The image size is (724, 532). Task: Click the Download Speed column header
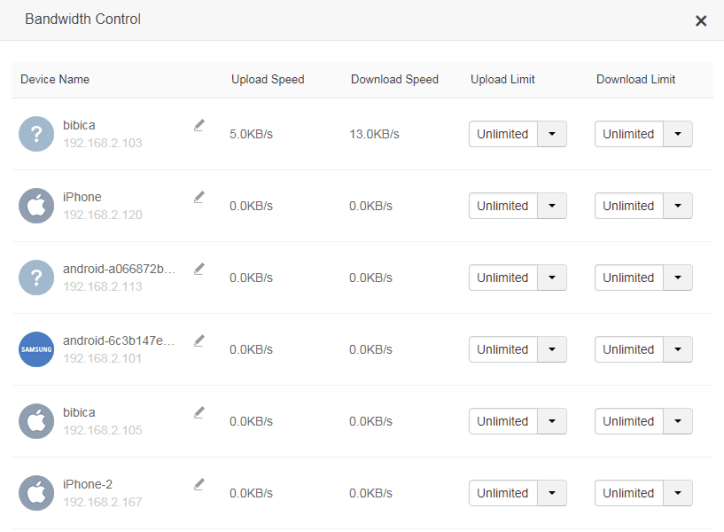tap(394, 79)
